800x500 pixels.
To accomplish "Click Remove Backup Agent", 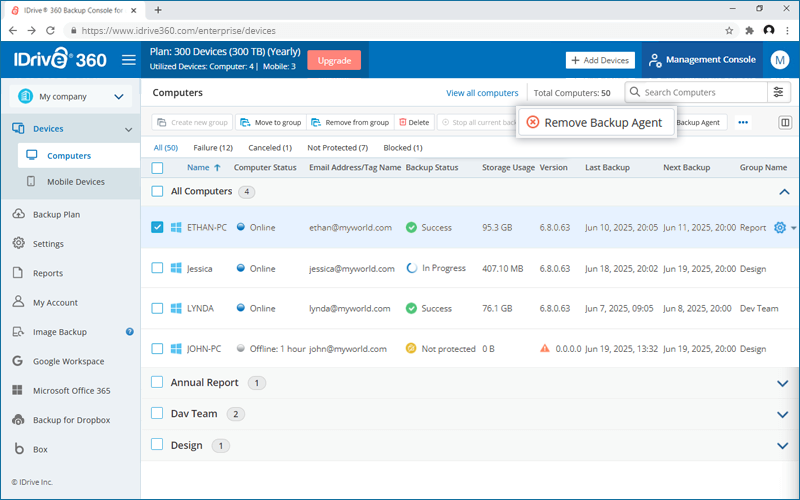I will coord(597,122).
